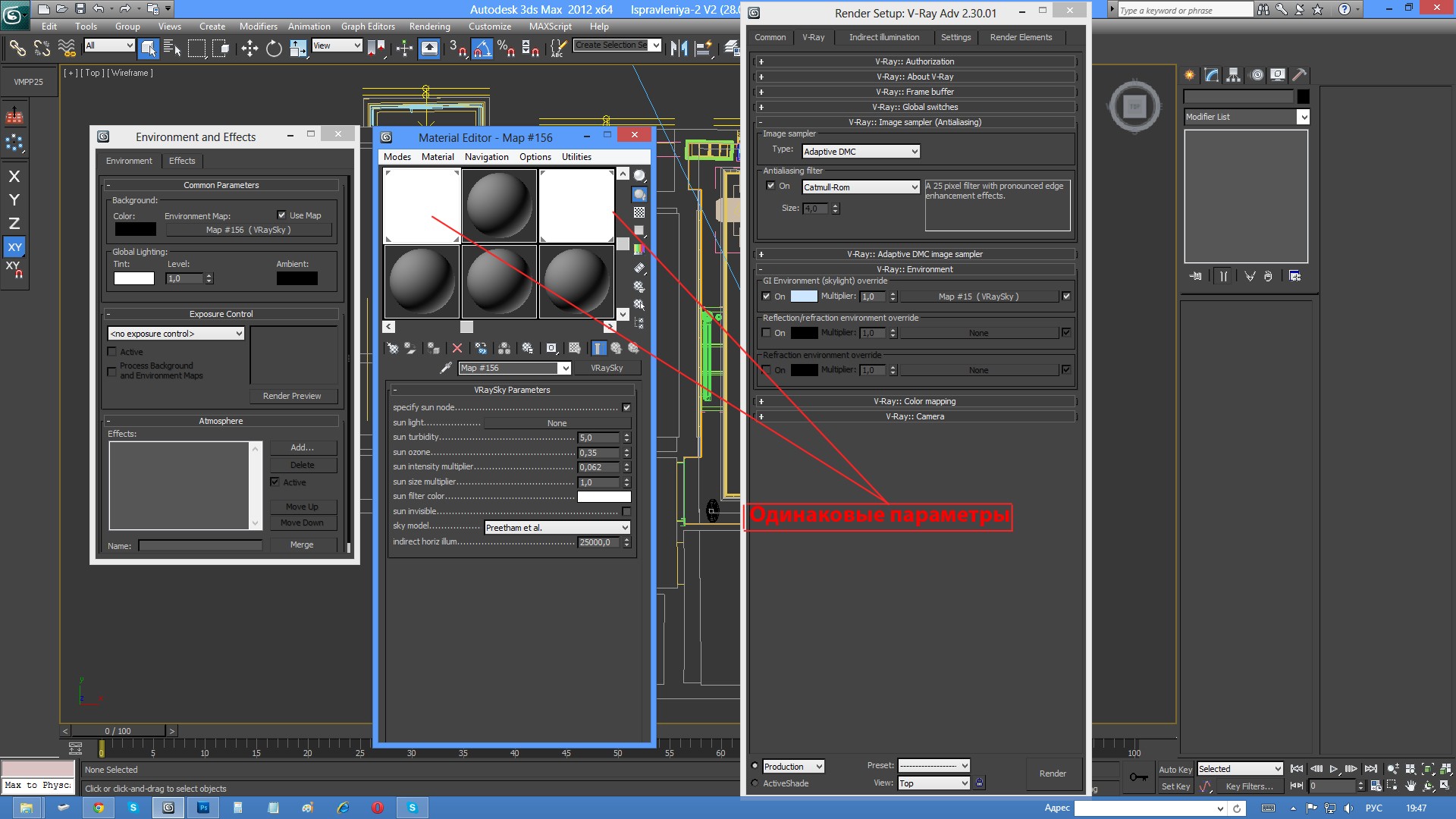This screenshot has width=1456, height=819.
Task: Click the VRaySky material preview sphere
Action: pos(420,205)
